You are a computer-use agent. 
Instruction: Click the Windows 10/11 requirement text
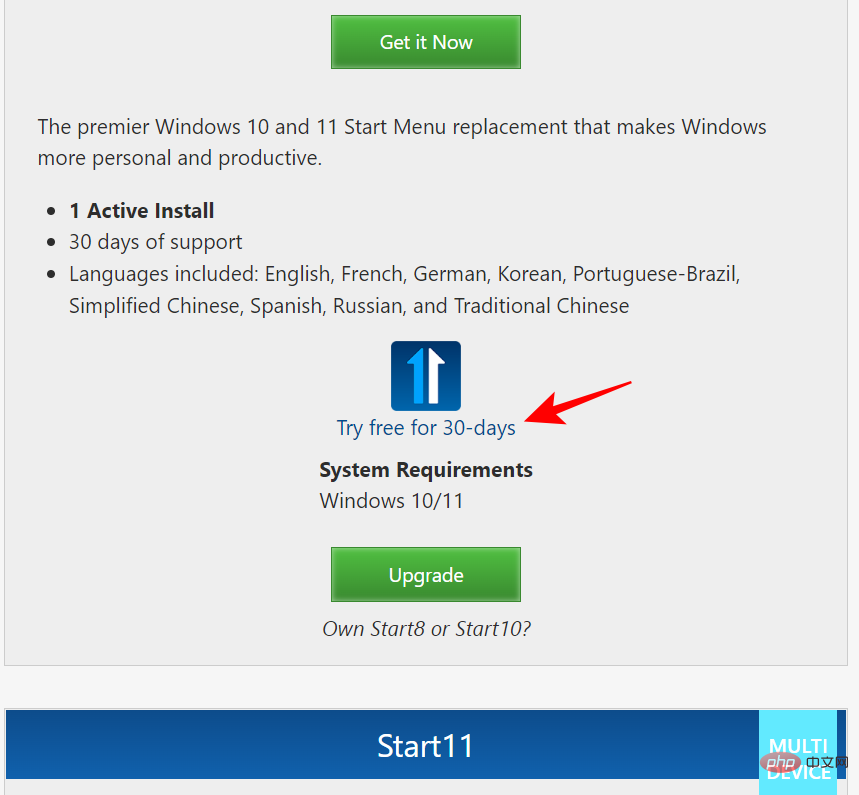[x=391, y=501]
